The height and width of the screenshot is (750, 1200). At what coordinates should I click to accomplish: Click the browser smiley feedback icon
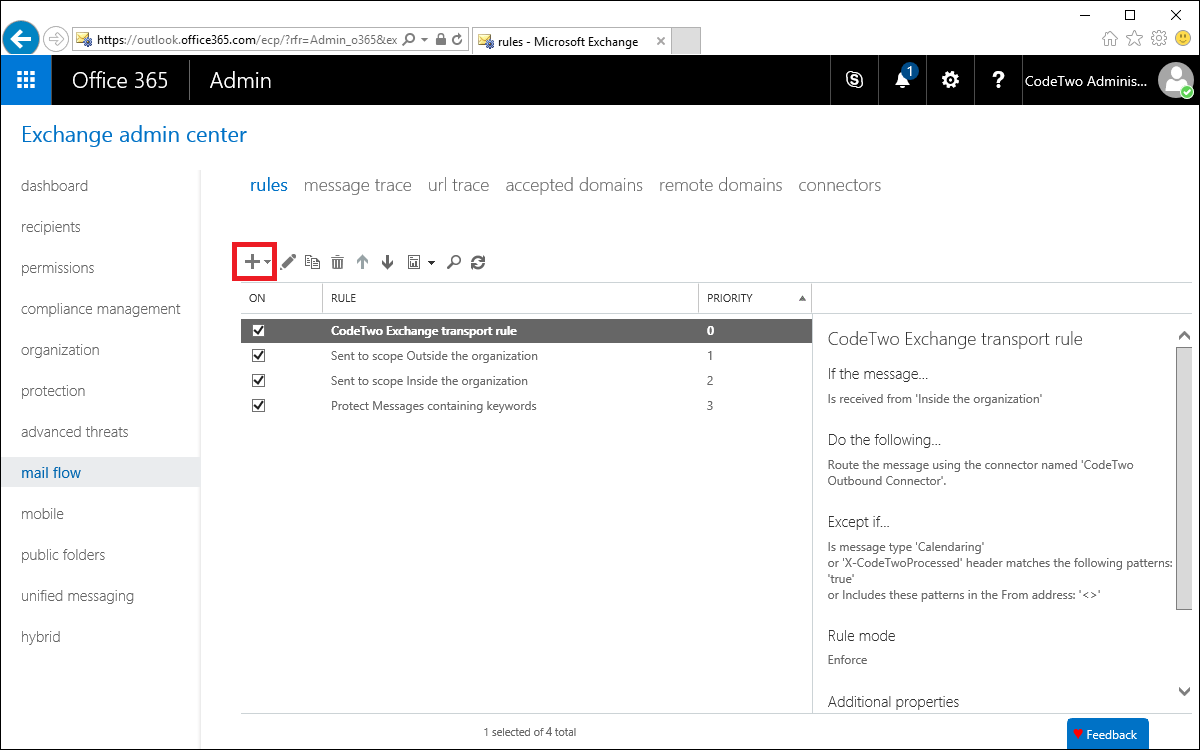click(x=1184, y=39)
